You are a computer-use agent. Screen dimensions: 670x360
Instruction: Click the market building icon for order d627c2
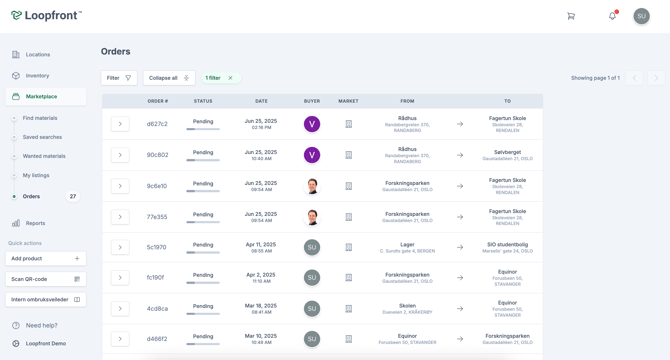click(x=349, y=124)
